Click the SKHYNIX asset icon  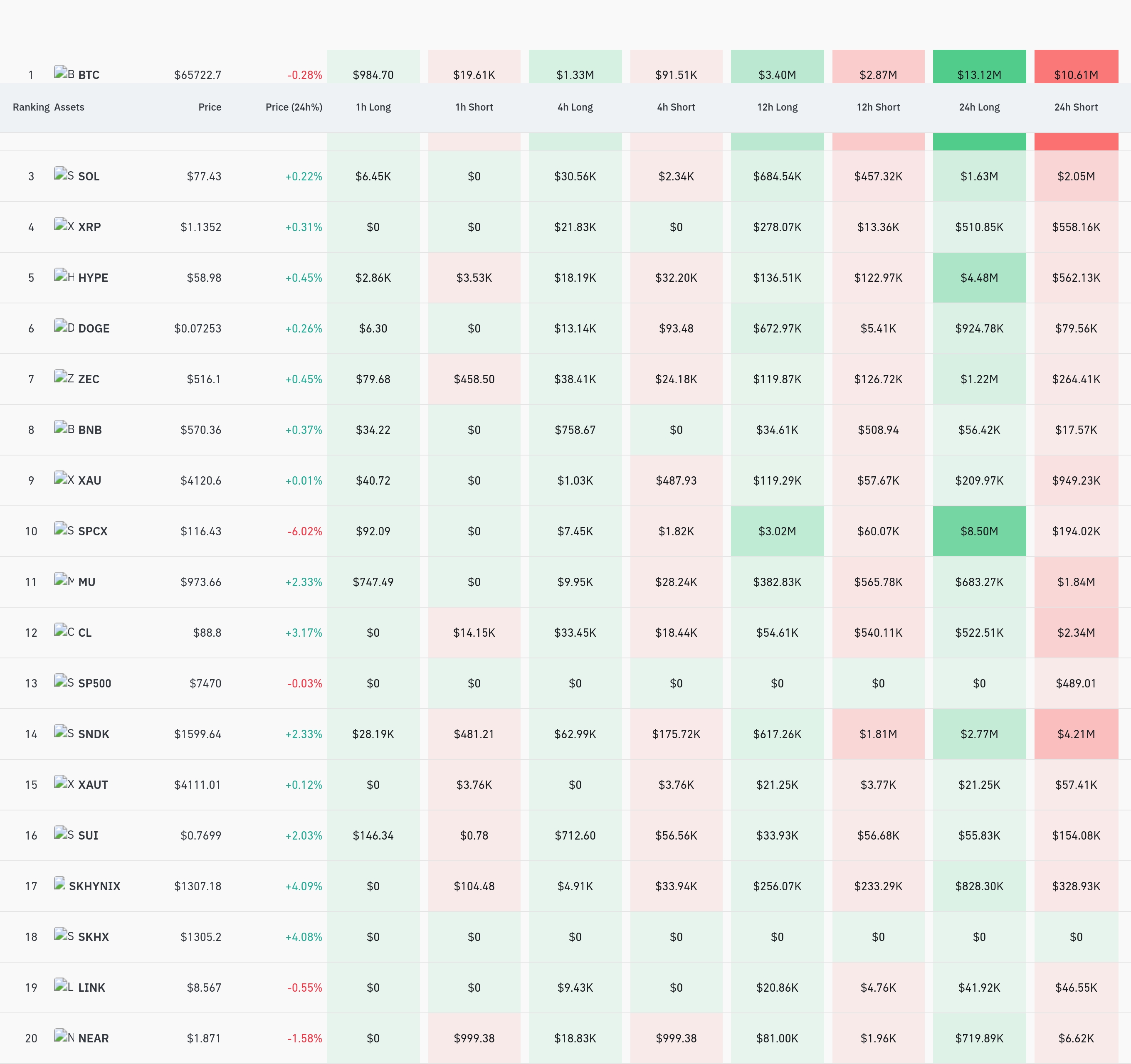point(60,883)
